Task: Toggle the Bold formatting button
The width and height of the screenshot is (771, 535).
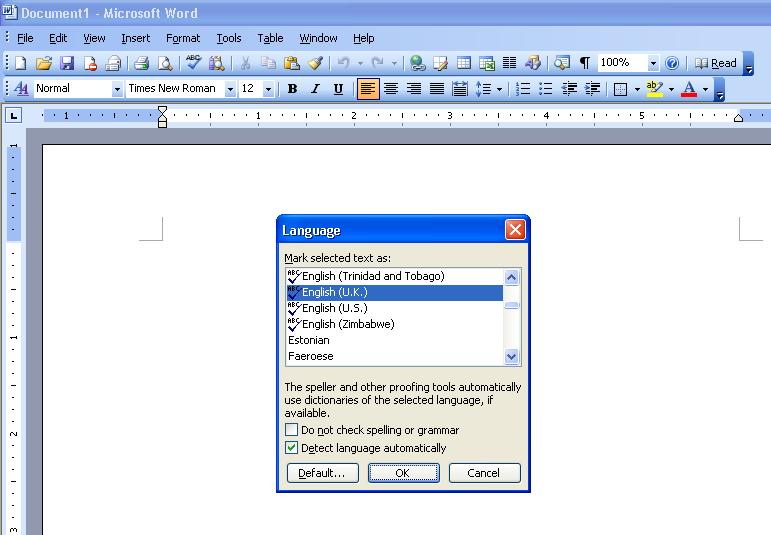Action: [x=292, y=89]
